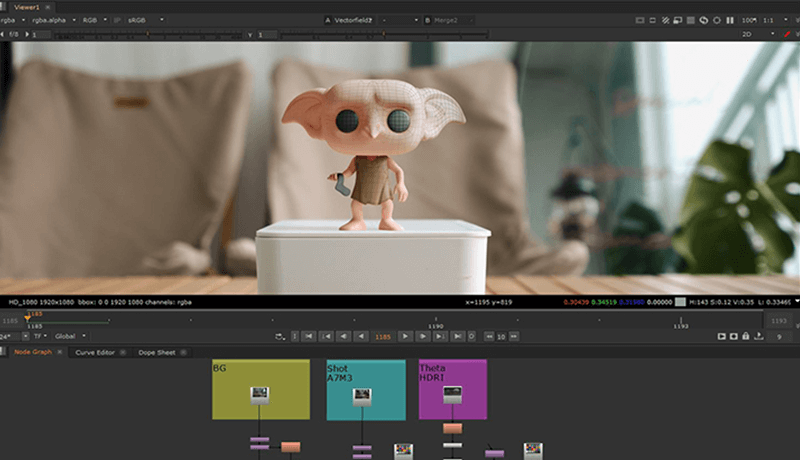800x460 pixels.
Task: Click the frame range end field 1193
Action: (779, 321)
